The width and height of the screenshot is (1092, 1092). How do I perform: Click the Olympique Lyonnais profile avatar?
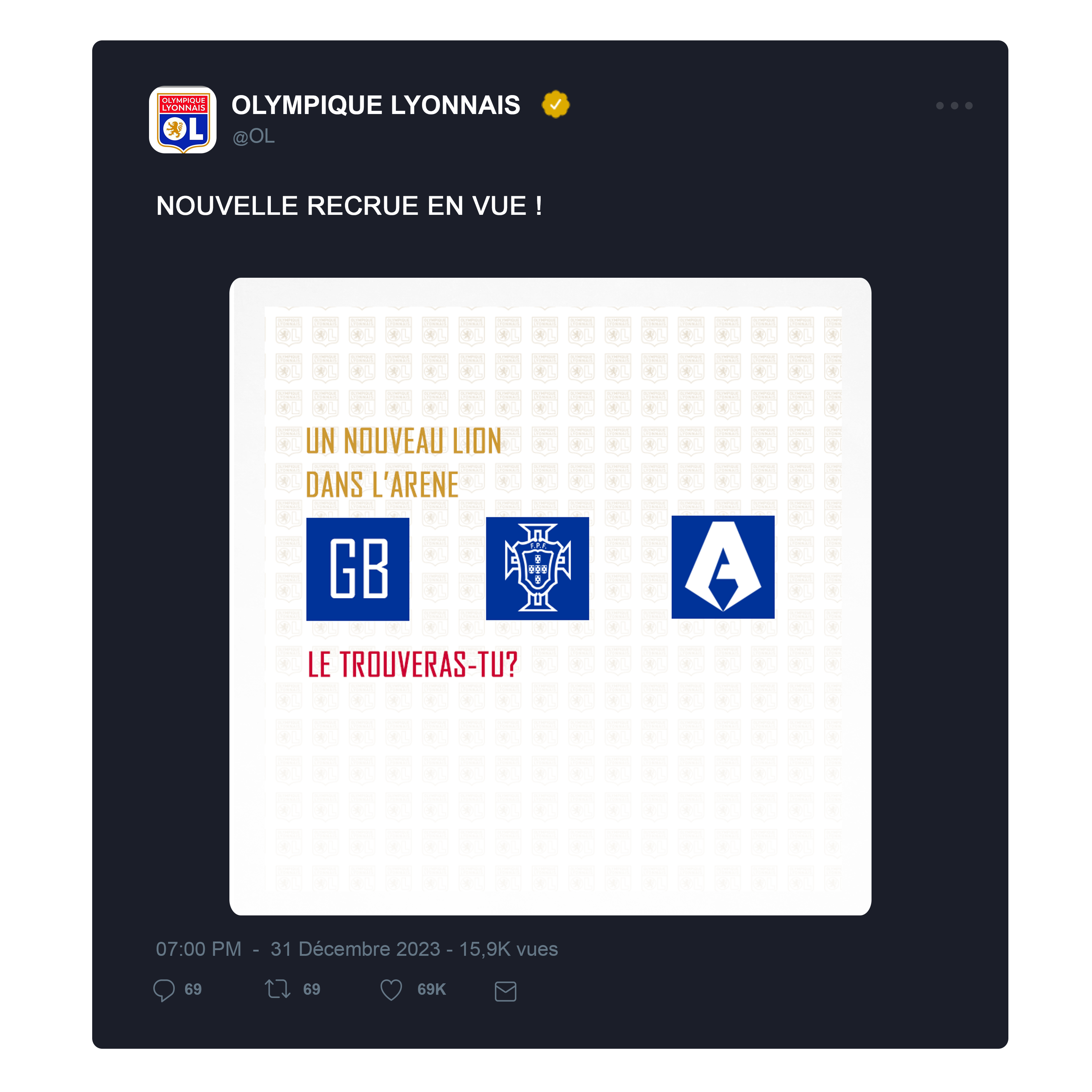point(183,119)
